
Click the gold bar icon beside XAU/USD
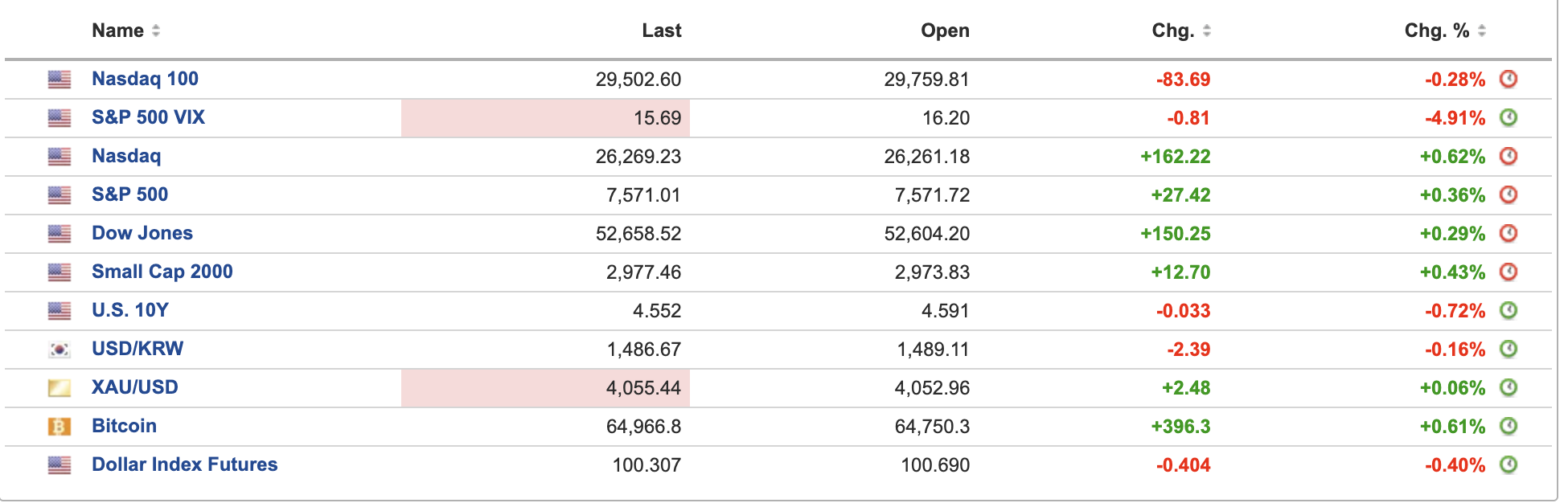(x=60, y=388)
